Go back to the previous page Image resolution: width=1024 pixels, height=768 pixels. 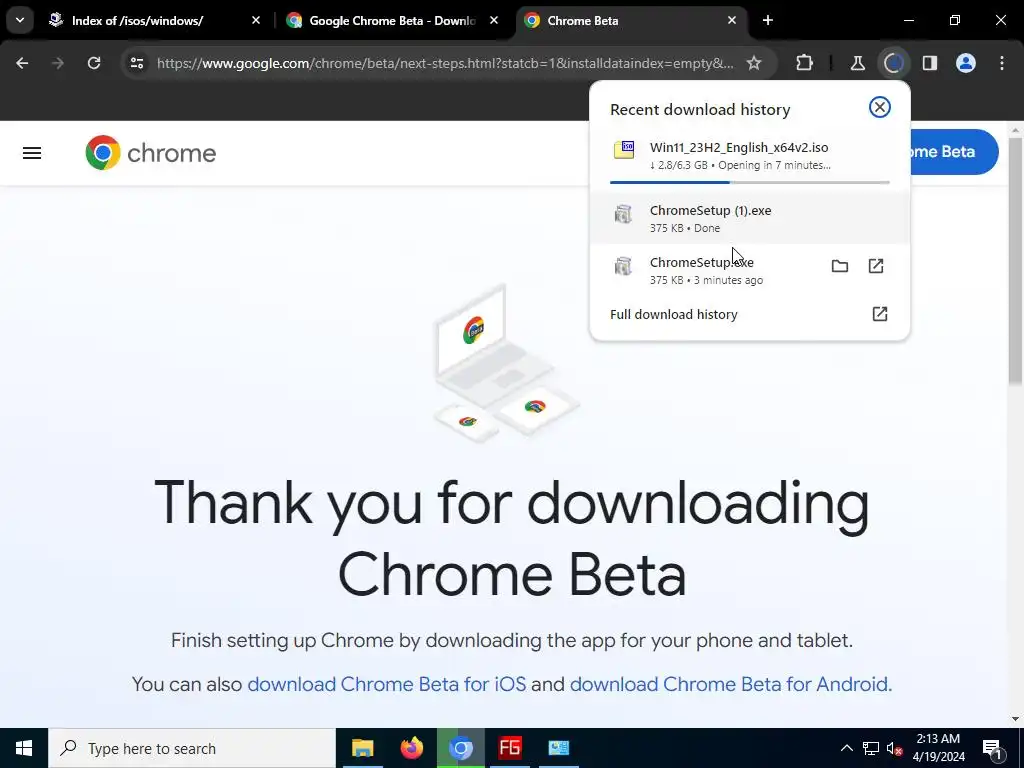[x=22, y=63]
